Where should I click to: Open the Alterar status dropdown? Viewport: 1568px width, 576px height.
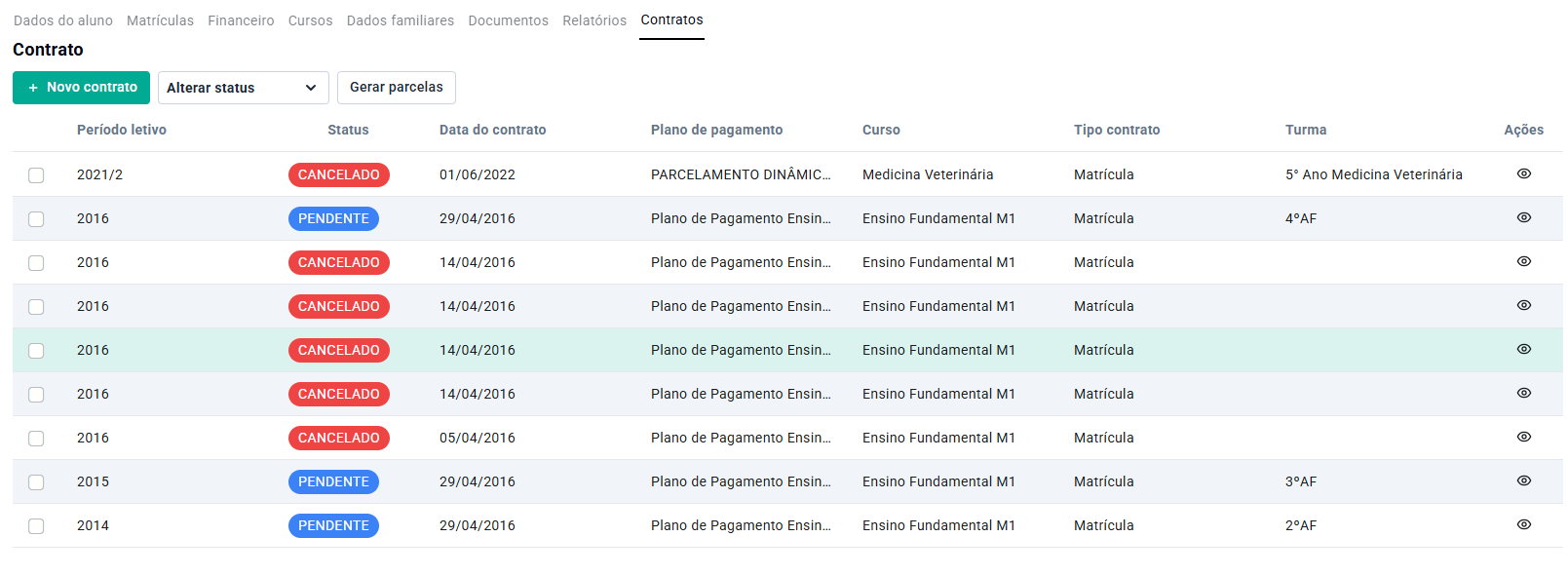coord(243,88)
